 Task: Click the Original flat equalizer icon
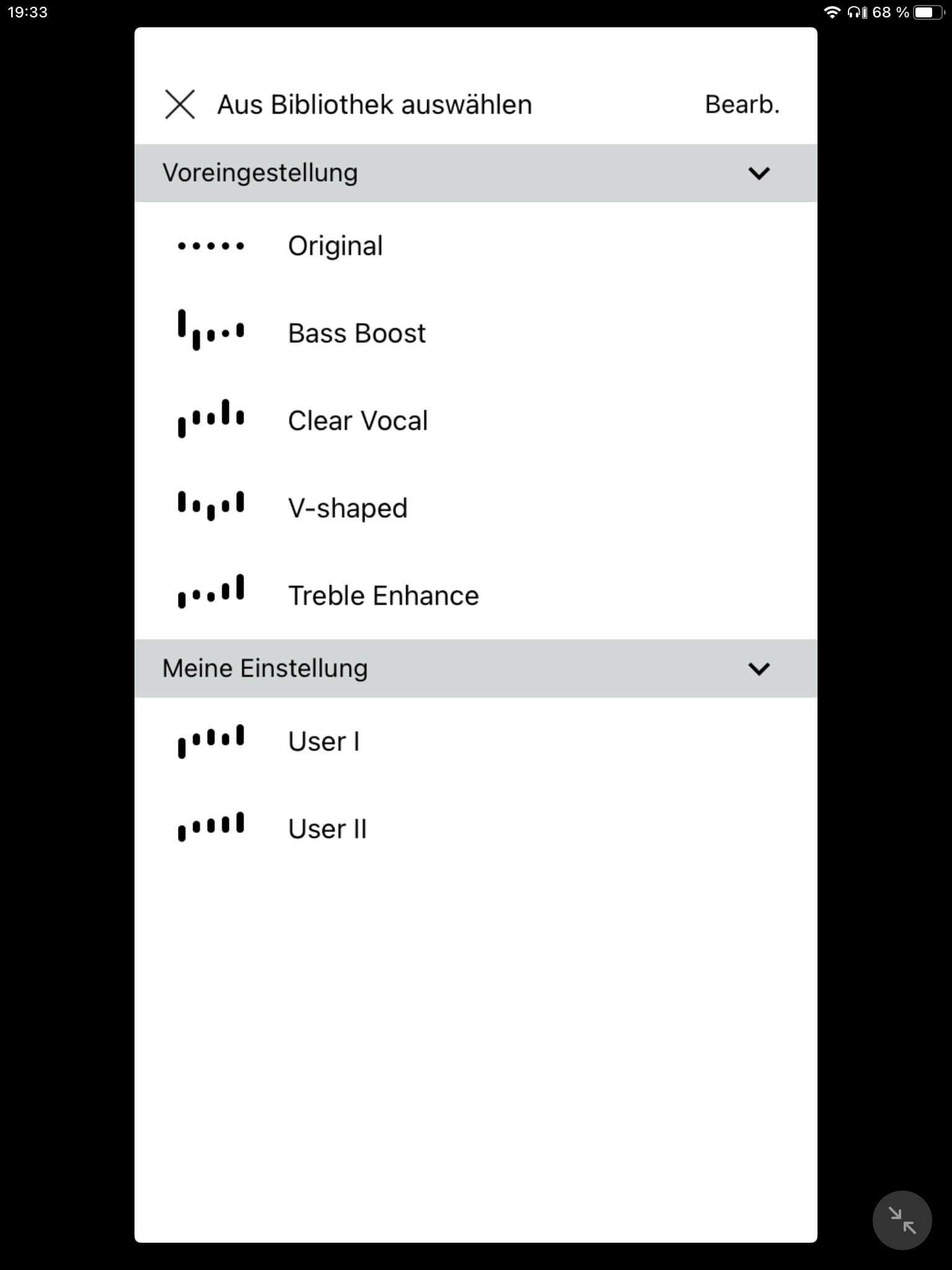coord(211,246)
